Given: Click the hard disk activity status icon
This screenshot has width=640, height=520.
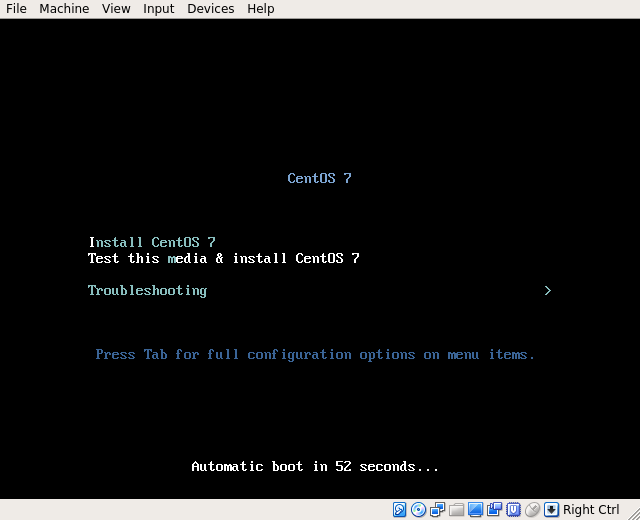Looking at the screenshot, I should [399, 509].
